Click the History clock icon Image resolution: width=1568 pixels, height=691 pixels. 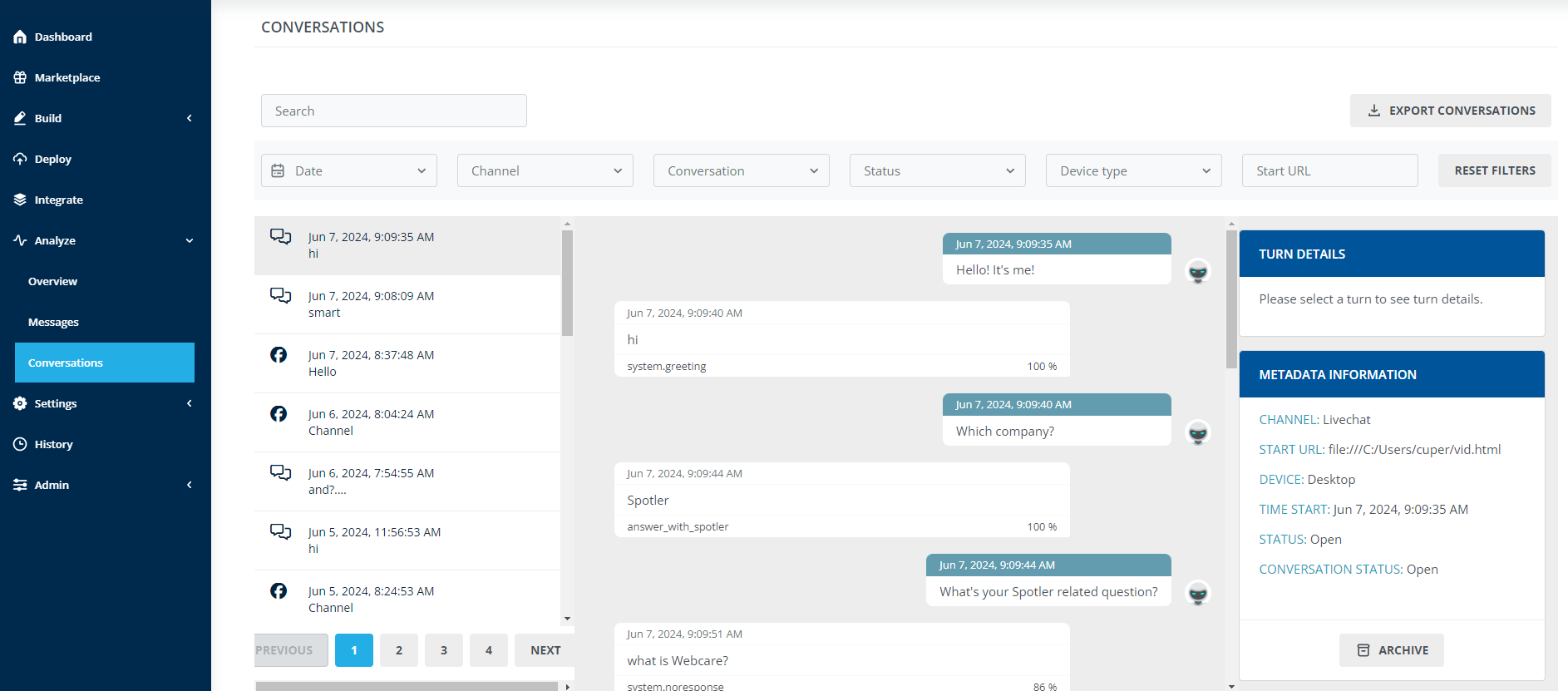(20, 444)
